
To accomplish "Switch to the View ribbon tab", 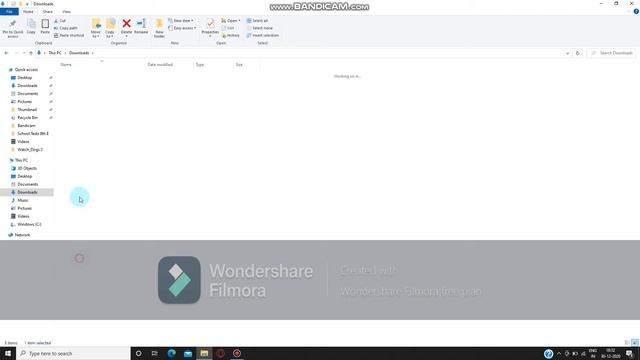I will click(66, 11).
